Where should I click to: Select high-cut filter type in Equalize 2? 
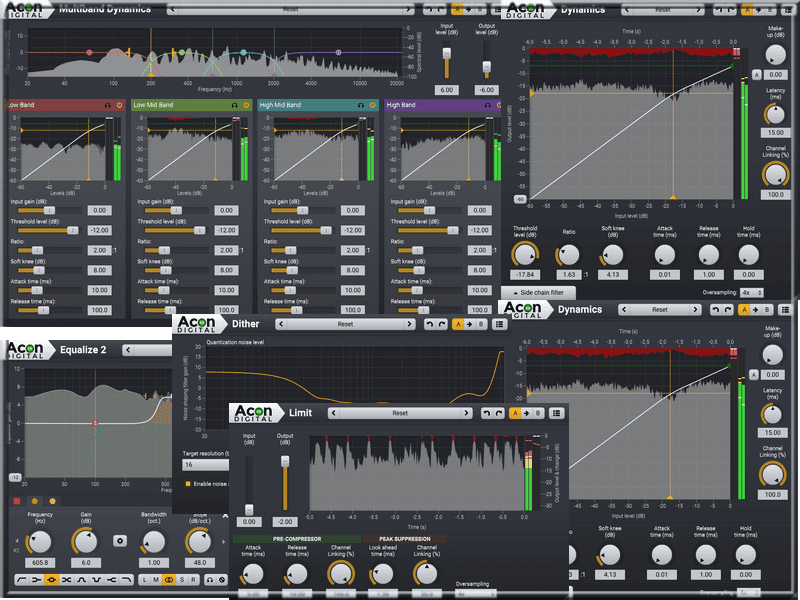[127, 580]
